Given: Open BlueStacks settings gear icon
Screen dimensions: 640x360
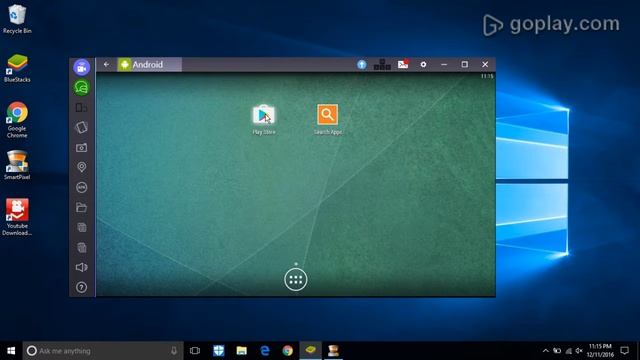Looking at the screenshot, I should click(423, 64).
